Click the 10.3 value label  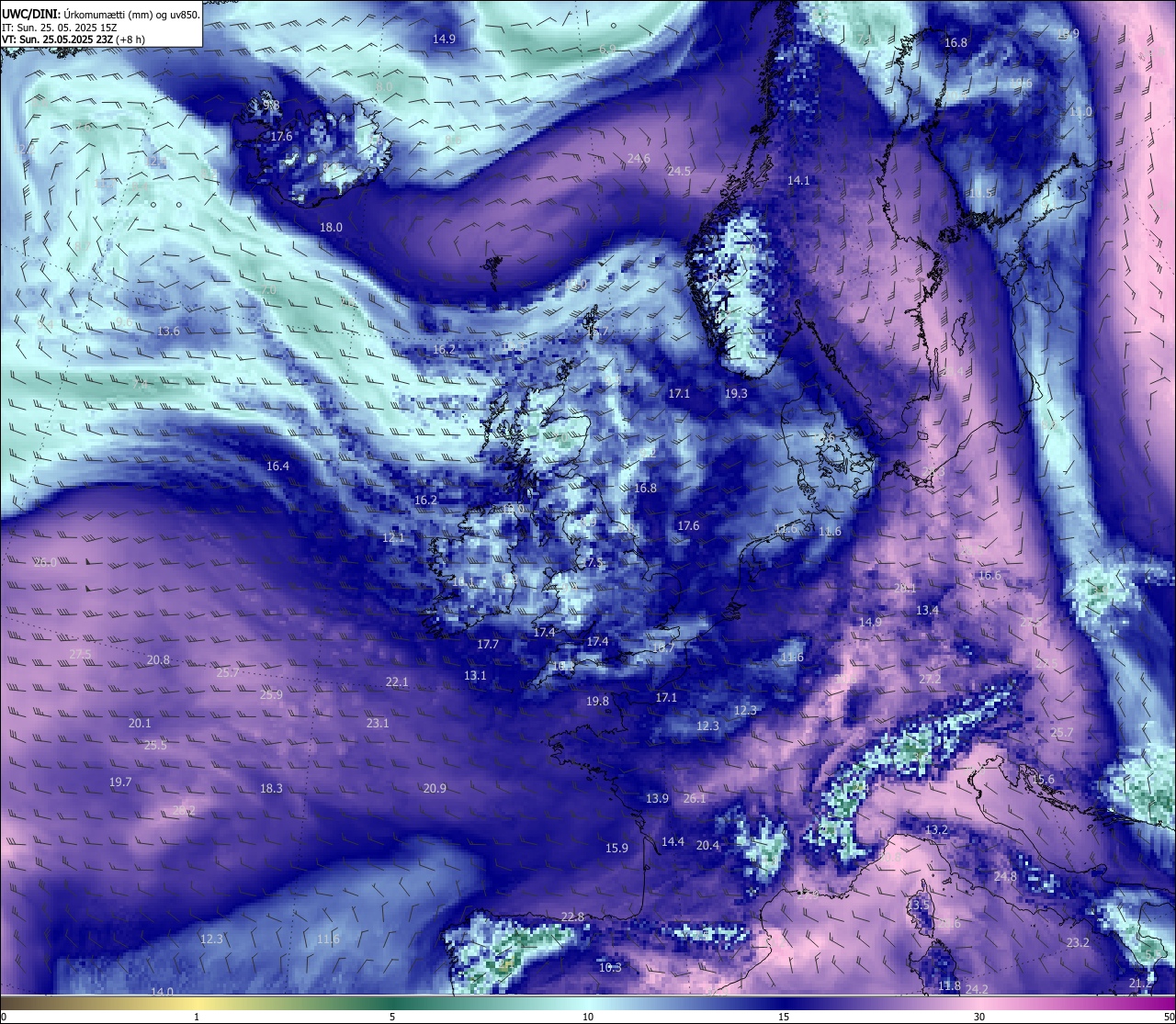(610, 967)
